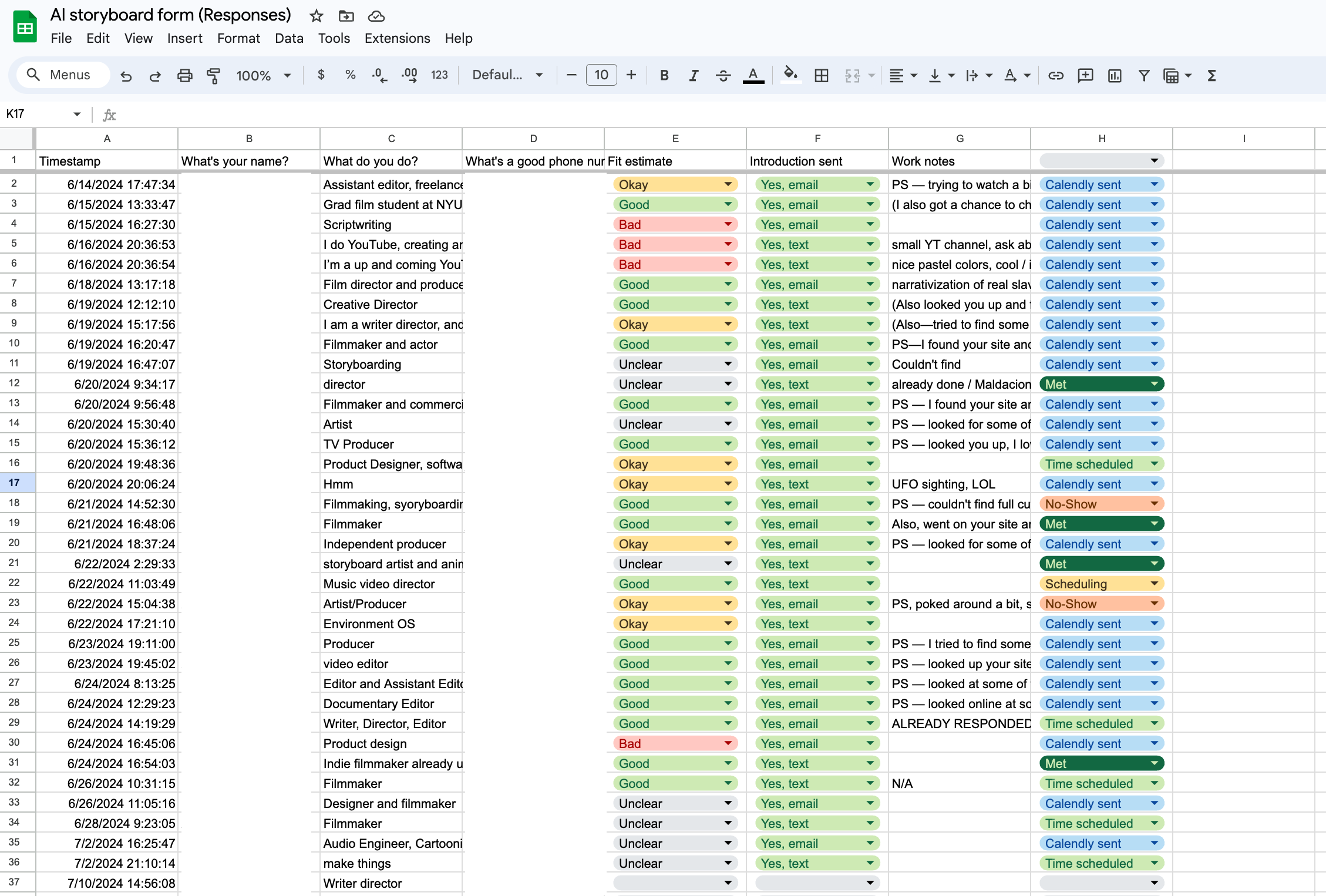Toggle bold formatting button
Screen dimensions: 1326x896
click(664, 75)
